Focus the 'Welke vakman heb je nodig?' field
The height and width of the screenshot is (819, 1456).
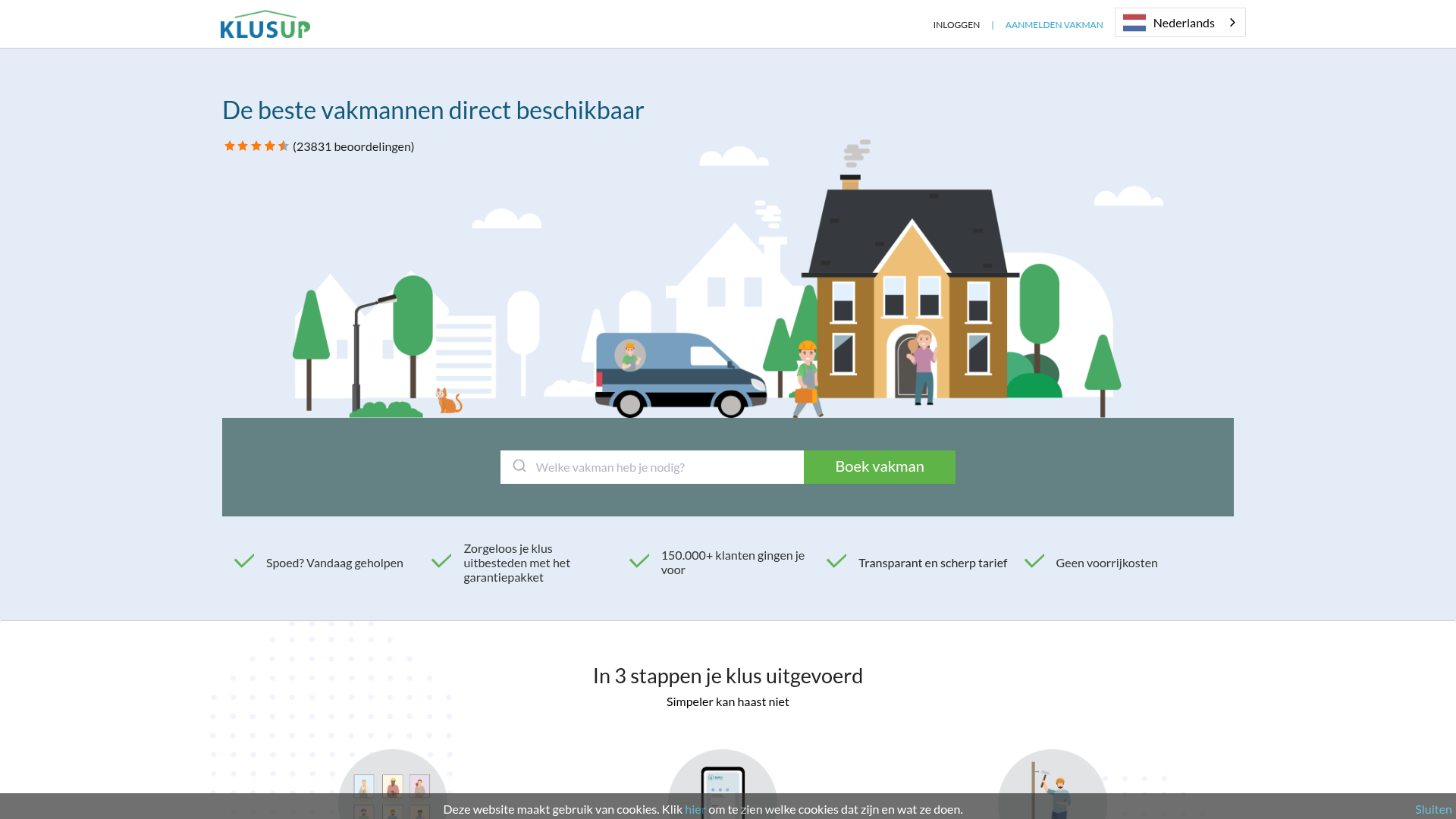[x=652, y=467]
